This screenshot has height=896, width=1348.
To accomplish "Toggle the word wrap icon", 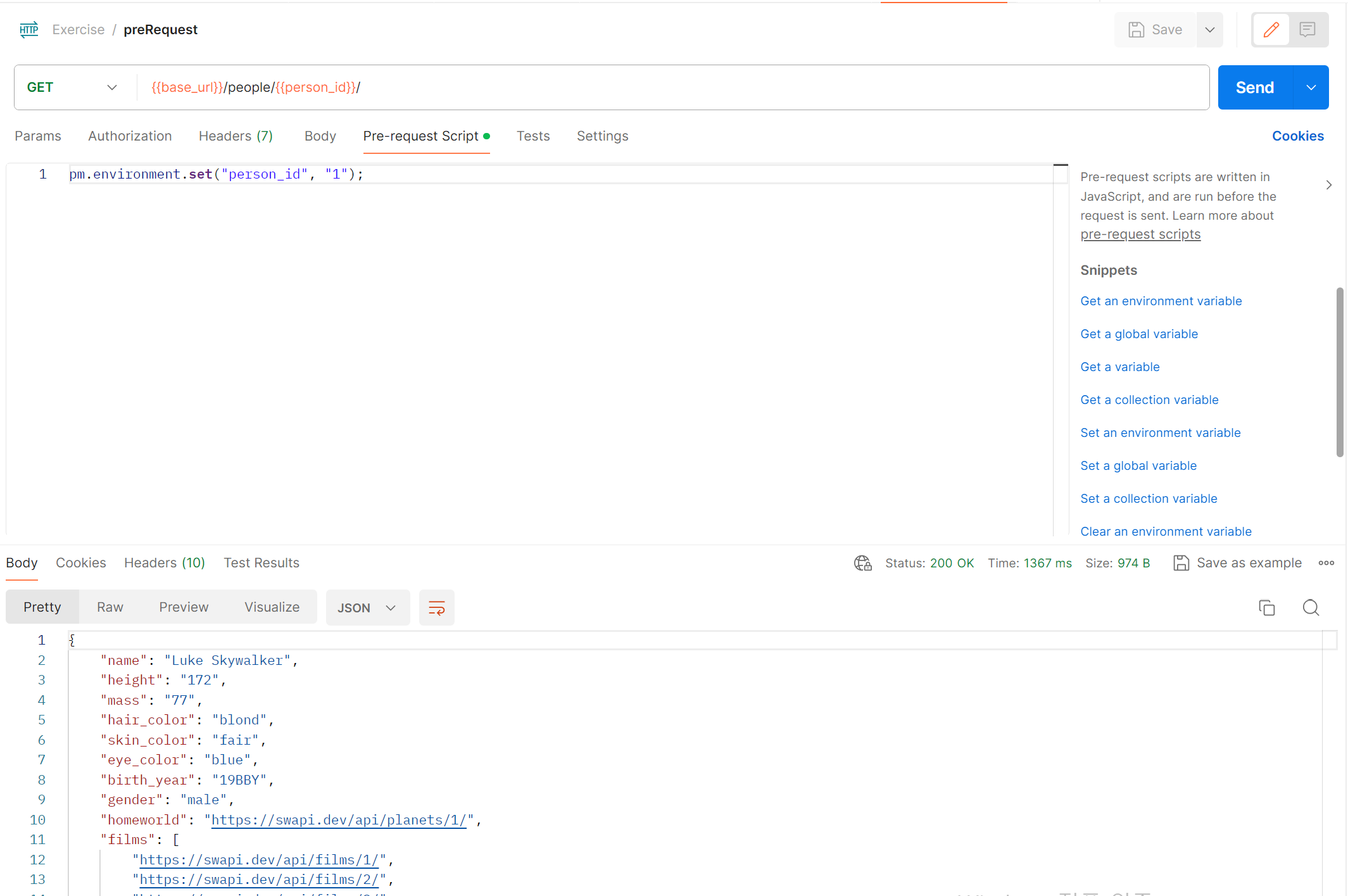I will 437,608.
